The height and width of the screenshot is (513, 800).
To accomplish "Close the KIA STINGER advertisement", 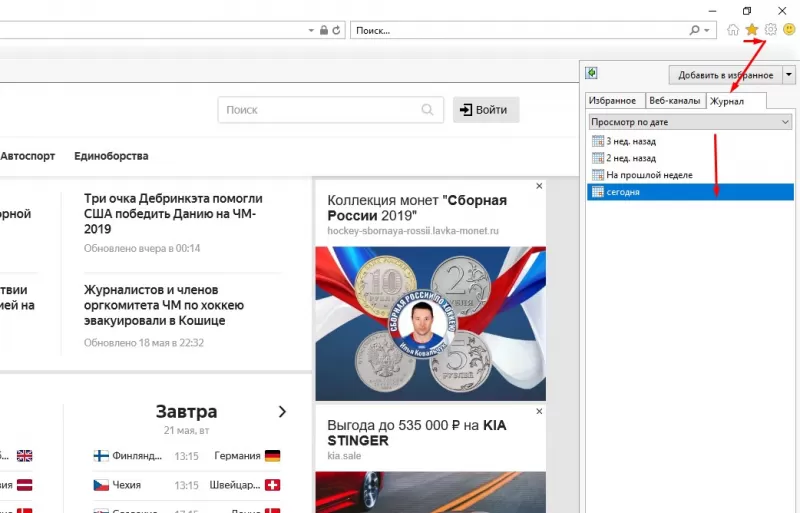I will click(x=539, y=411).
